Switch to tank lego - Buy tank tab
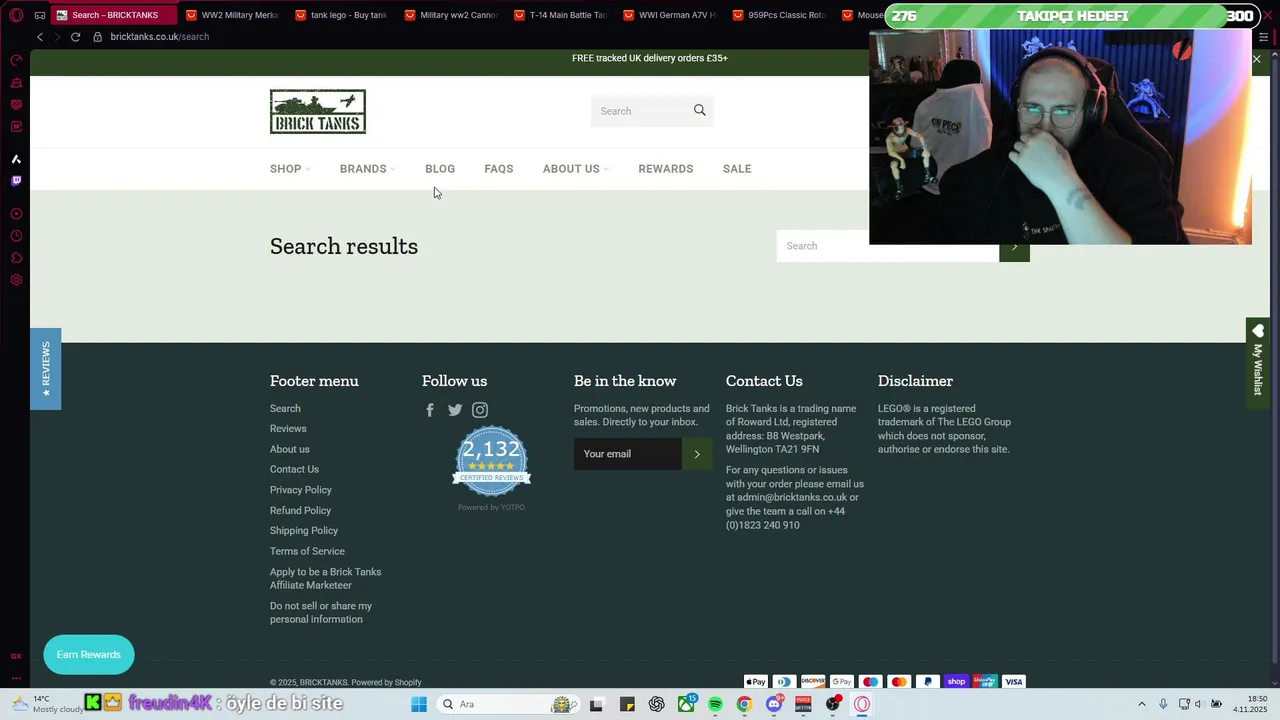The height and width of the screenshot is (720, 1280). pyautogui.click(x=340, y=15)
